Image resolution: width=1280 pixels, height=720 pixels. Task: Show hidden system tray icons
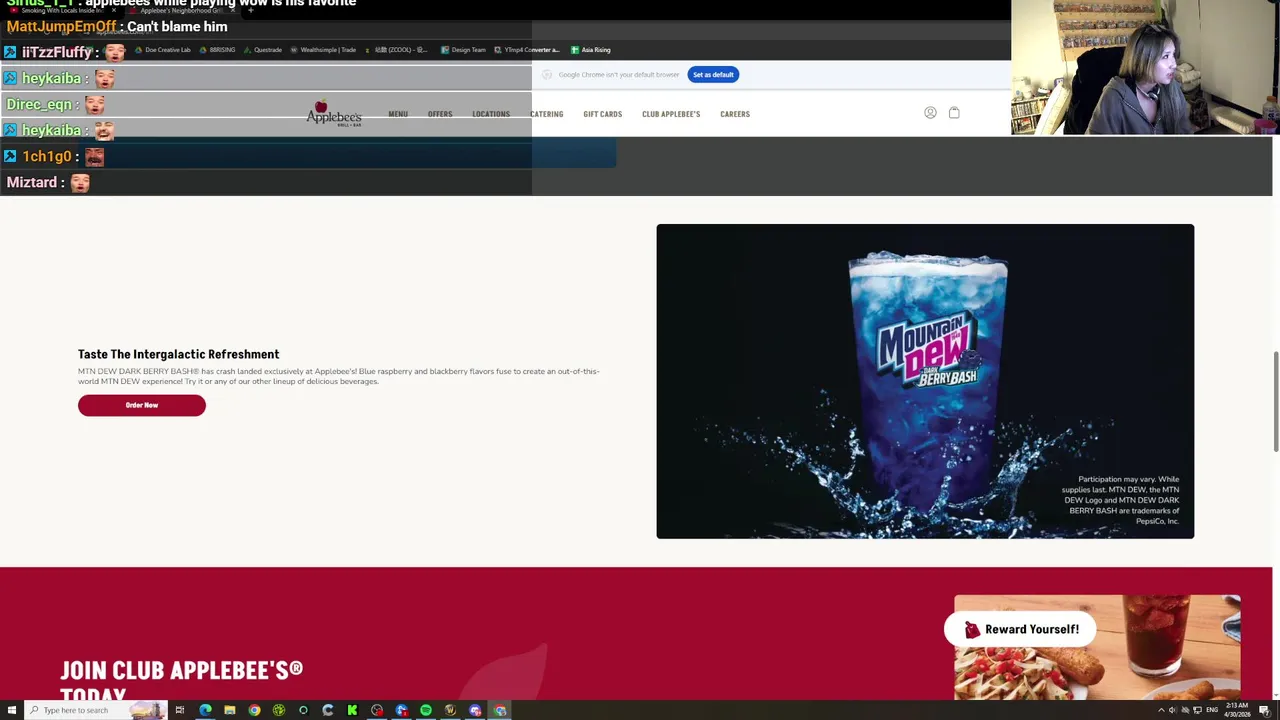[1161, 710]
